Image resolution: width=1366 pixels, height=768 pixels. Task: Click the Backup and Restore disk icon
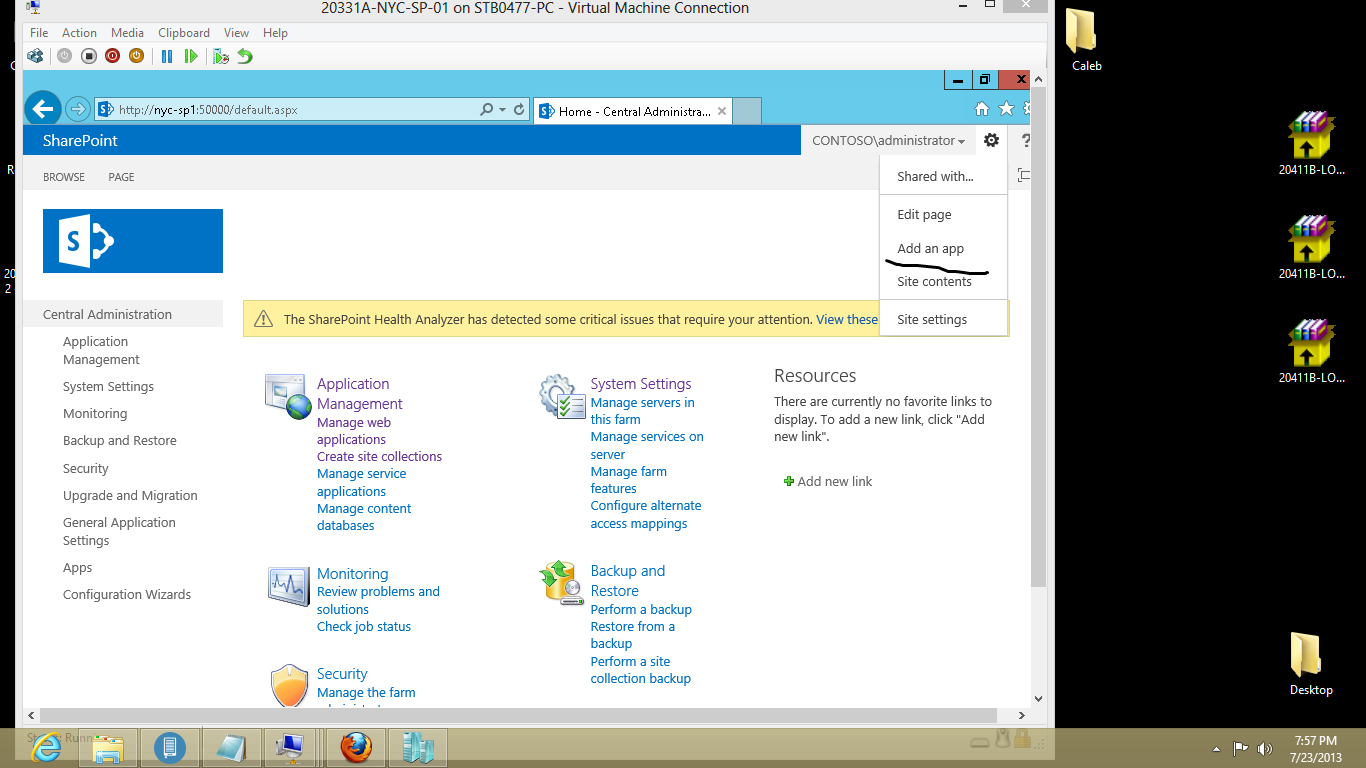tap(562, 583)
